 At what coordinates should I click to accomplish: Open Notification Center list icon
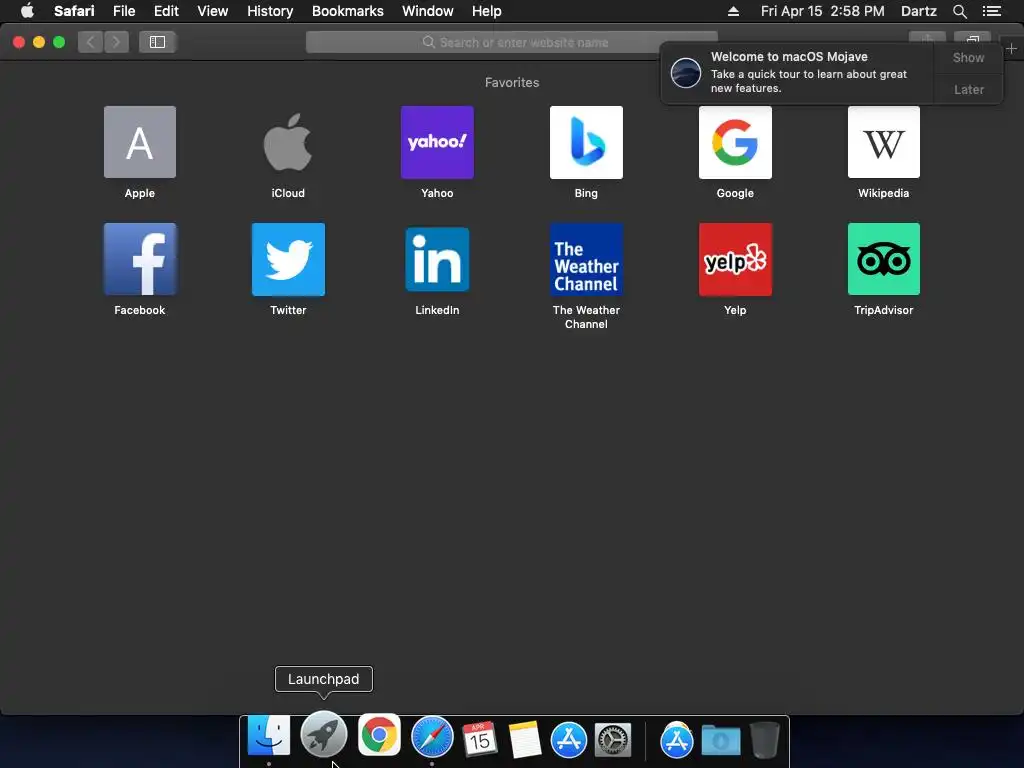pyautogui.click(x=992, y=11)
